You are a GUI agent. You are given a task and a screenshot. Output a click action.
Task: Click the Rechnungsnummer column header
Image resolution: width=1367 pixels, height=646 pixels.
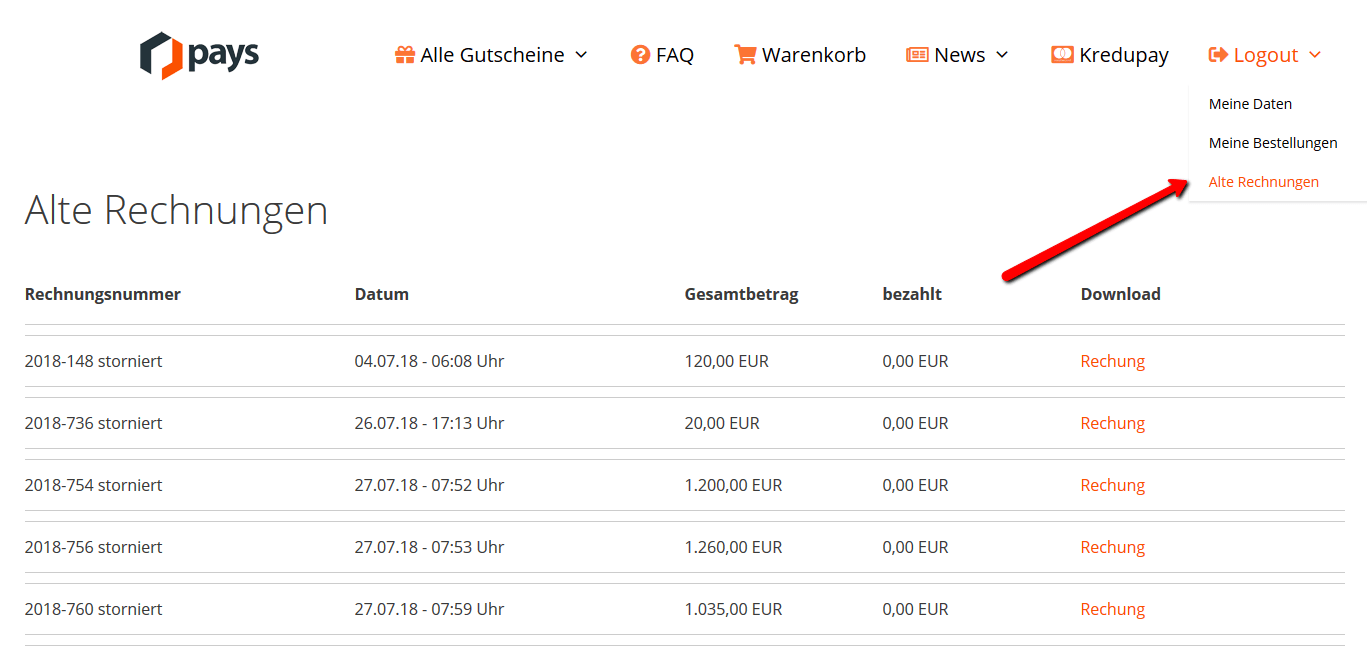[103, 294]
